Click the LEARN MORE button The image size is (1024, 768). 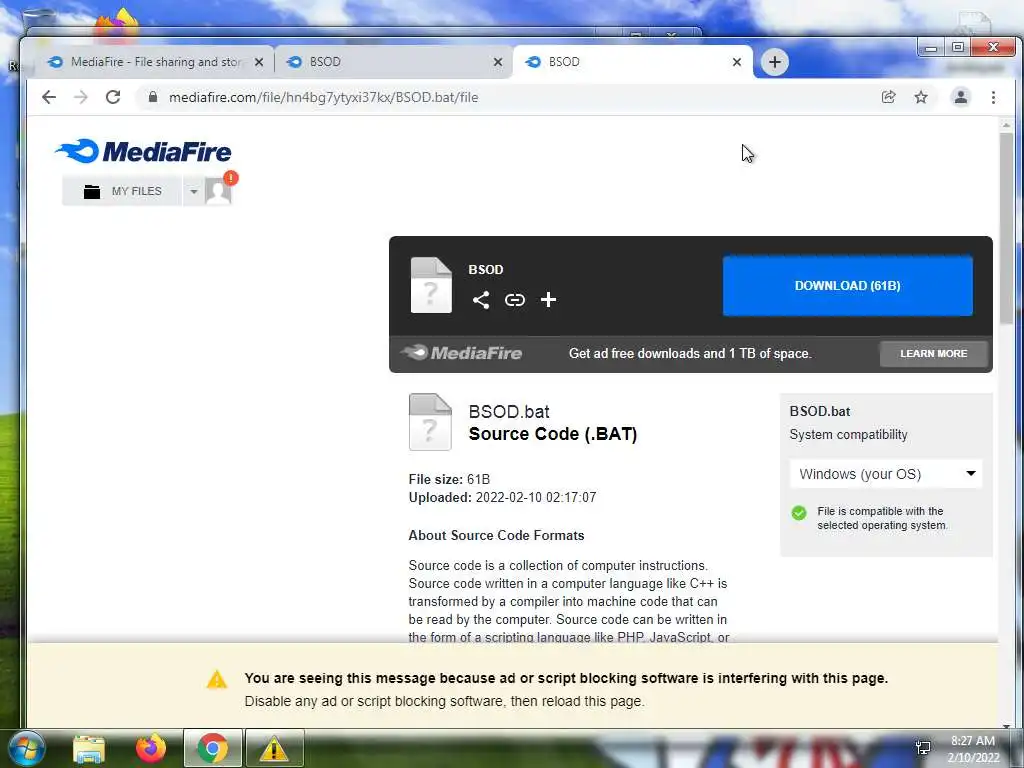pyautogui.click(x=933, y=353)
